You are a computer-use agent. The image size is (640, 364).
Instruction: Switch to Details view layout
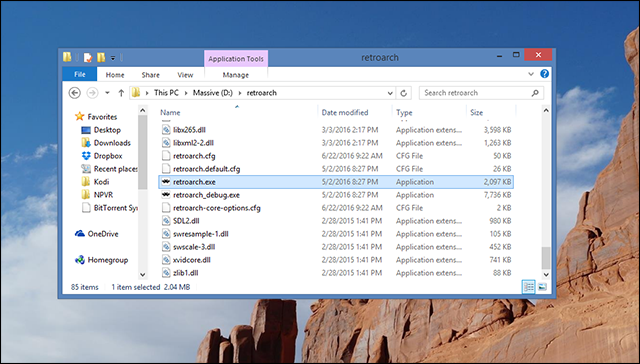tap(529, 287)
